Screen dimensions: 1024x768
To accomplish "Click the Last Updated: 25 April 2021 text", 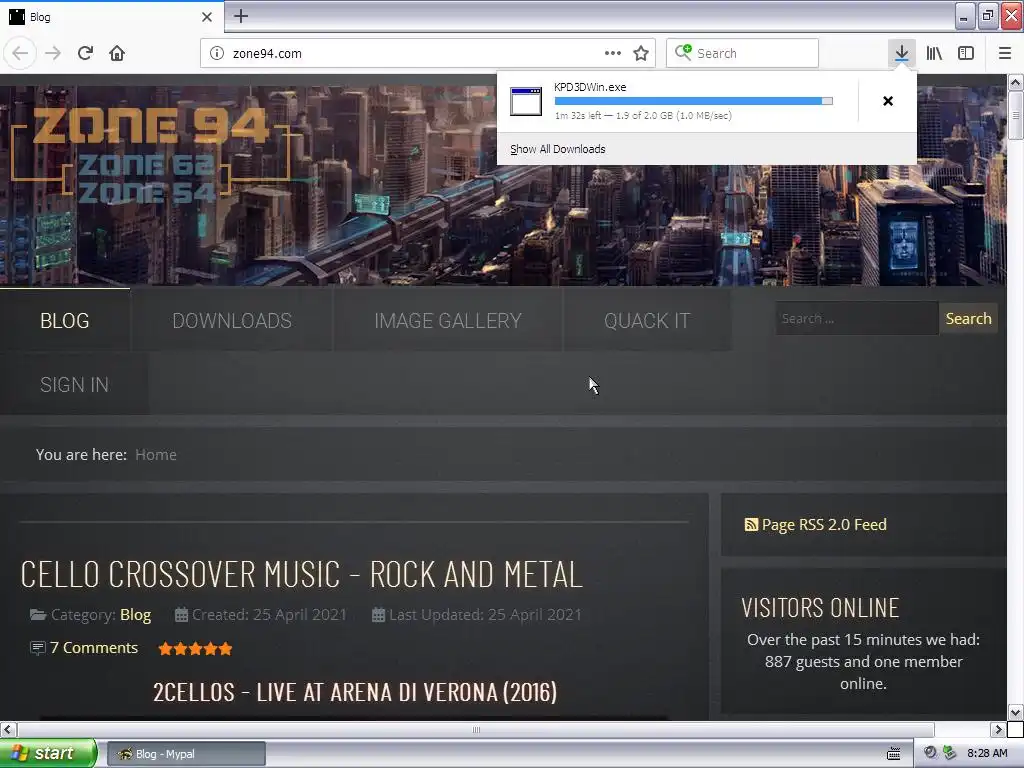I will click(485, 615).
